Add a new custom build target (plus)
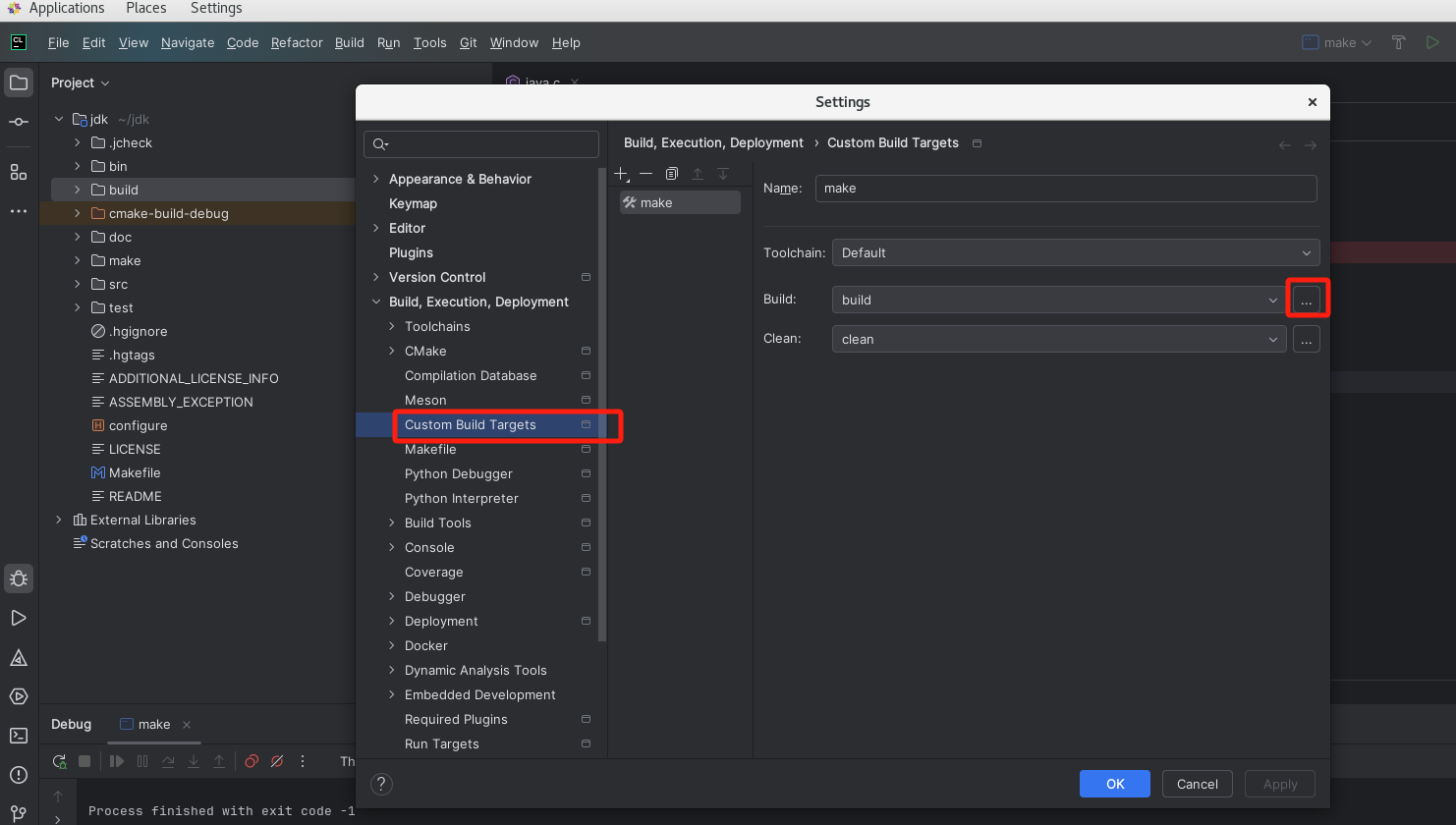 point(622,174)
